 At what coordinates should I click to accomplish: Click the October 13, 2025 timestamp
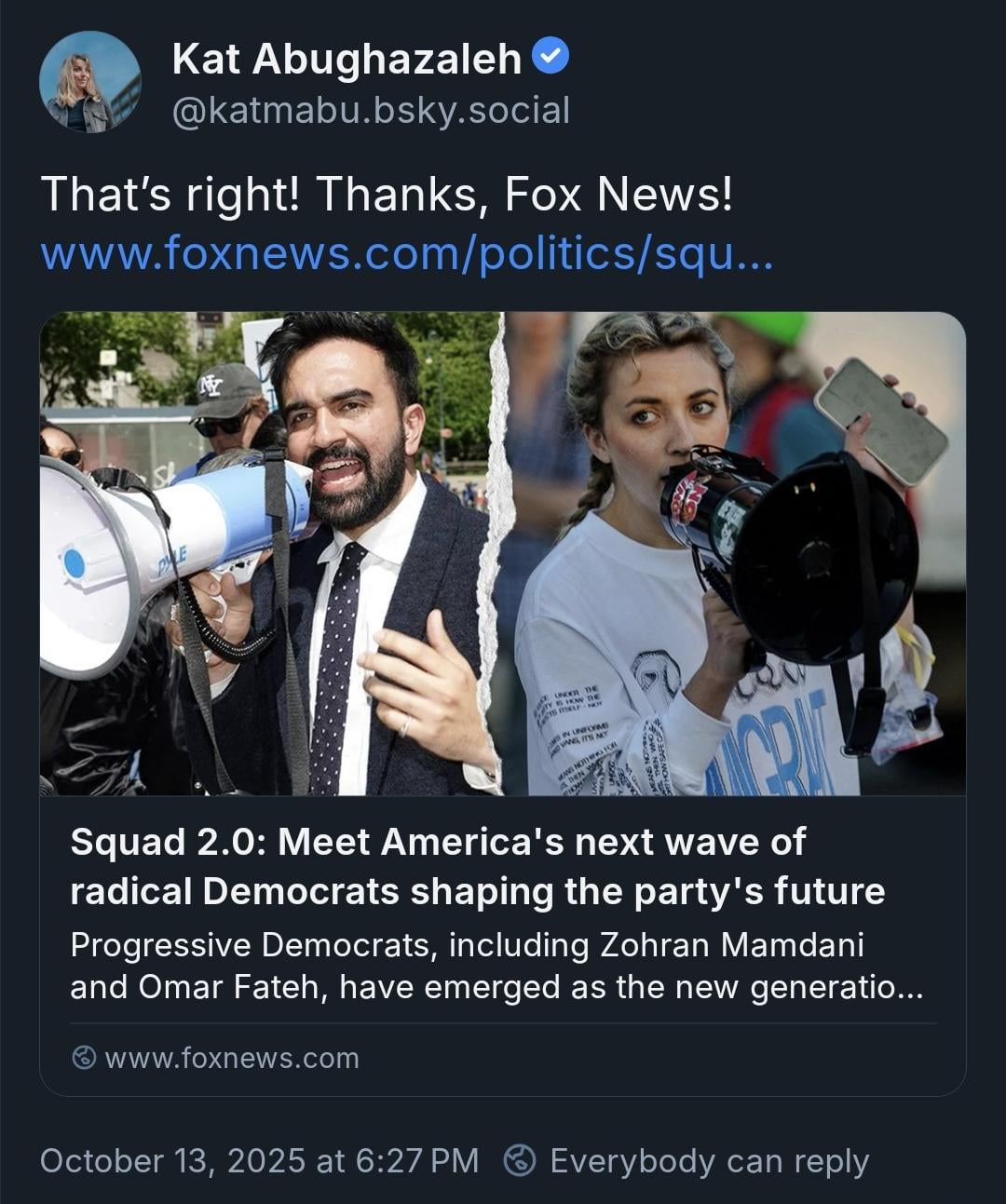(x=259, y=1160)
